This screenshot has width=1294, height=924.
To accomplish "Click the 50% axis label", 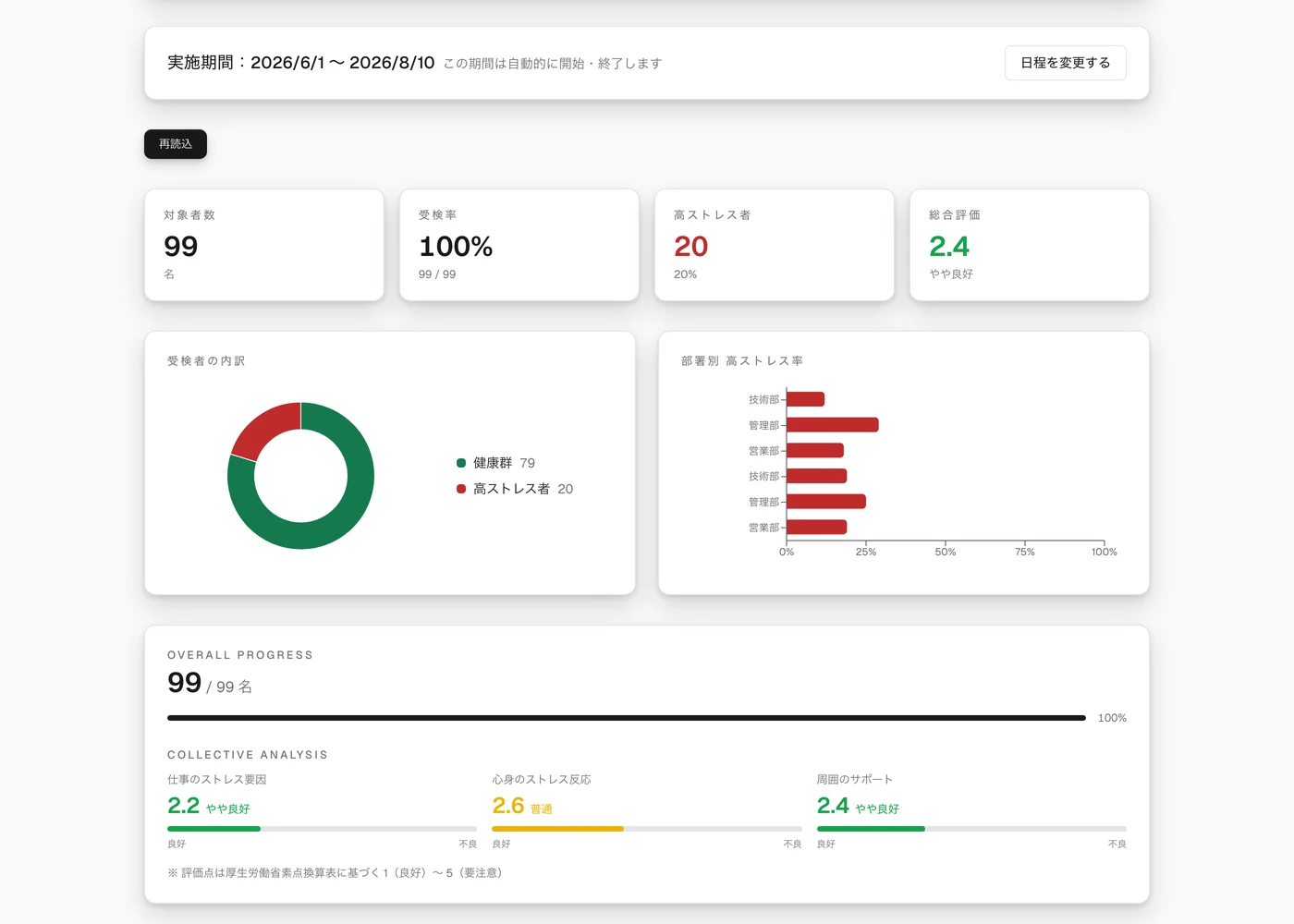I will [946, 552].
